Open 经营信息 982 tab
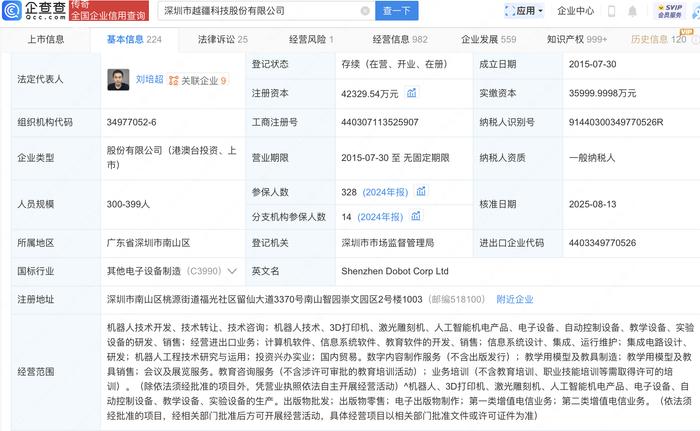 pyautogui.click(x=400, y=39)
